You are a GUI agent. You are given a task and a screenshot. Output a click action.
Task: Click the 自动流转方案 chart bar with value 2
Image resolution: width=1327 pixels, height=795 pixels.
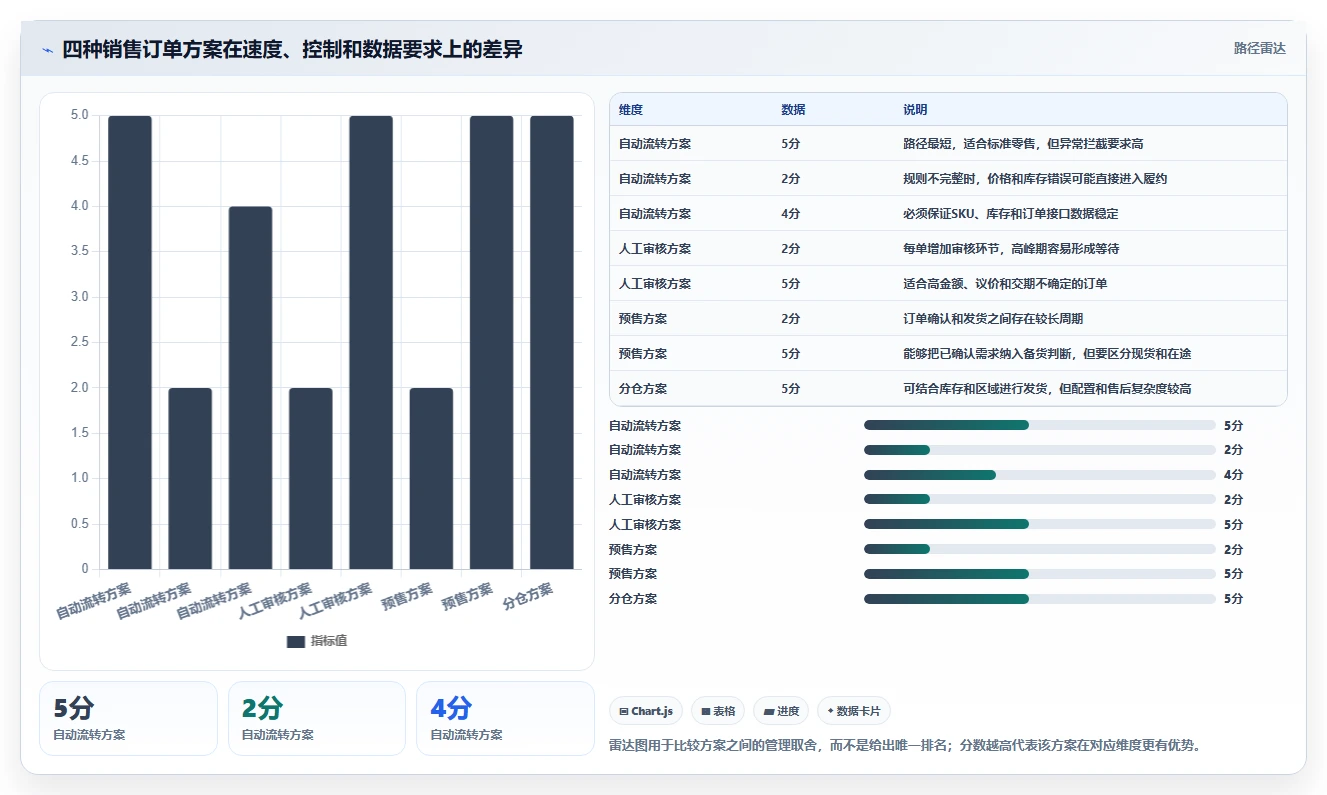point(190,479)
